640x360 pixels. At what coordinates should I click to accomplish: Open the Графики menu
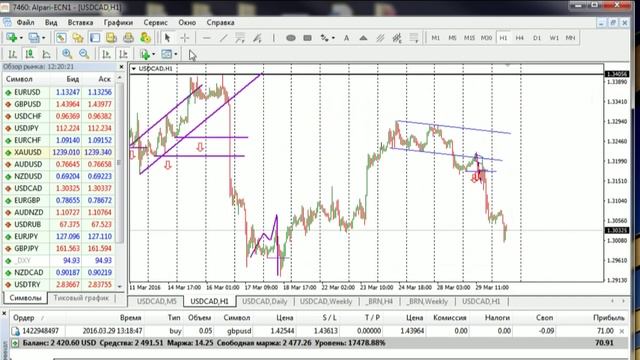point(118,22)
